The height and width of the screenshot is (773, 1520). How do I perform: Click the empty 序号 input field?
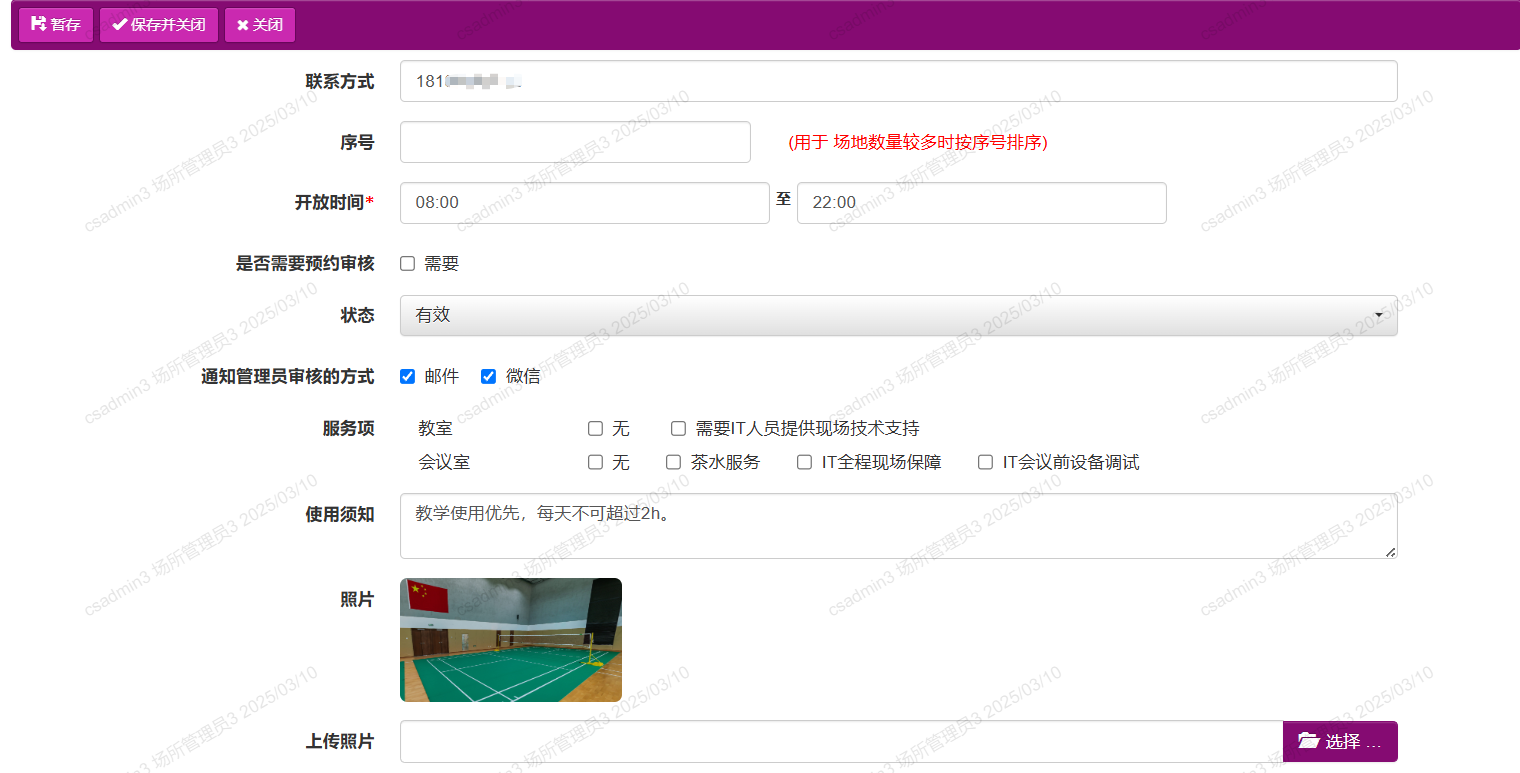coord(575,141)
